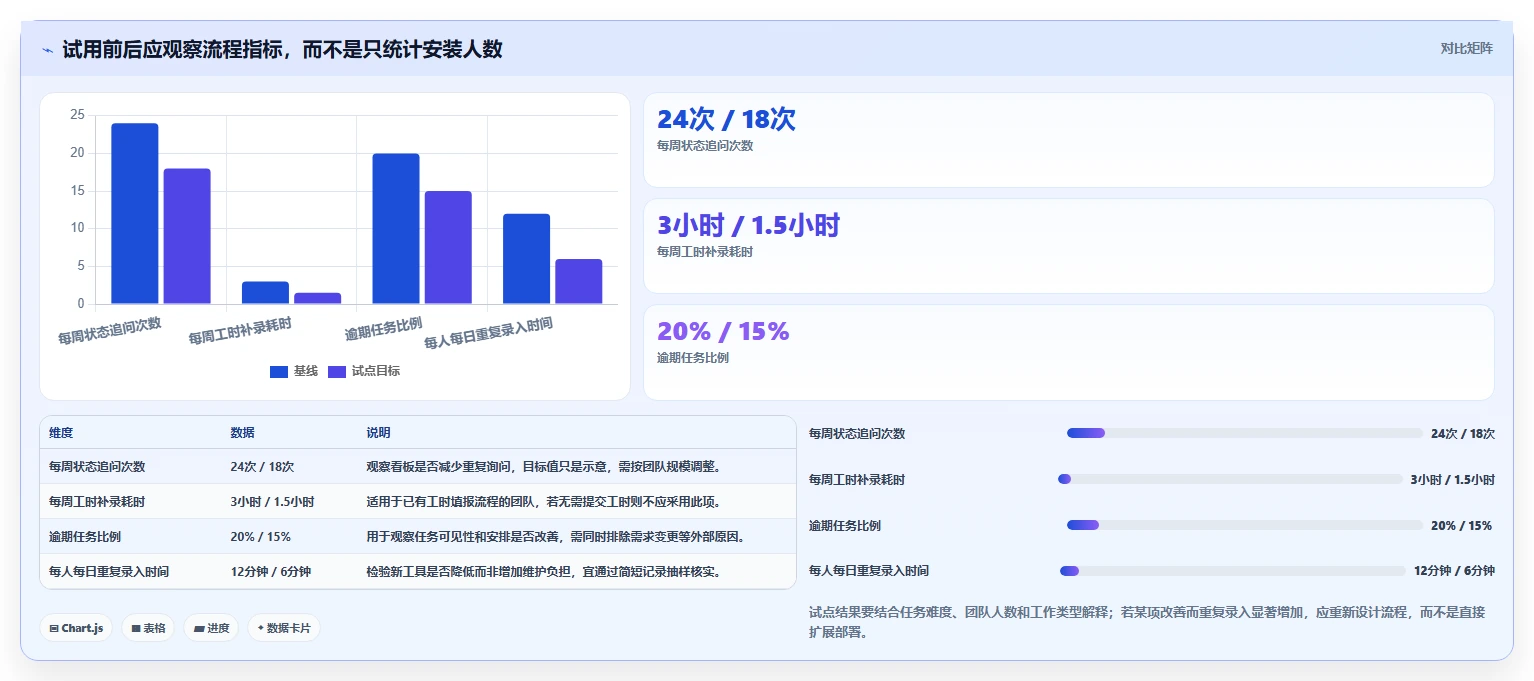Click table cell 每周工时补录耗时 in 维度 column
Image resolution: width=1534 pixels, height=681 pixels.
tap(97, 501)
